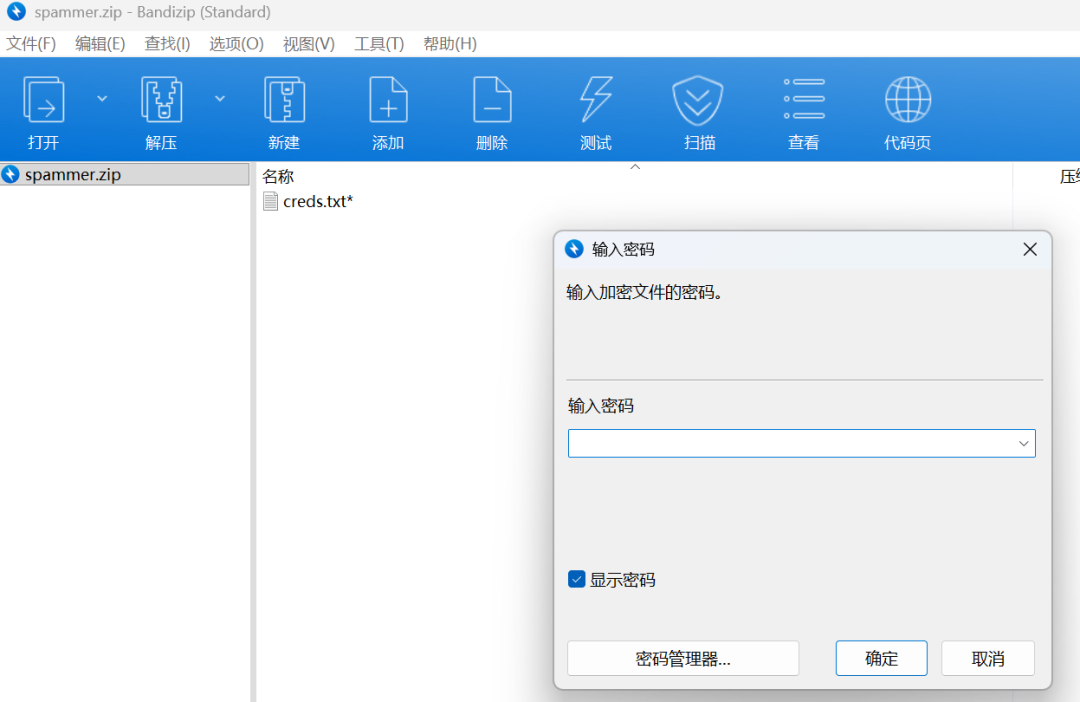Screen dimensions: 1080x702
Task: Click the 打开 (Open) toolbar icon
Action: click(43, 101)
